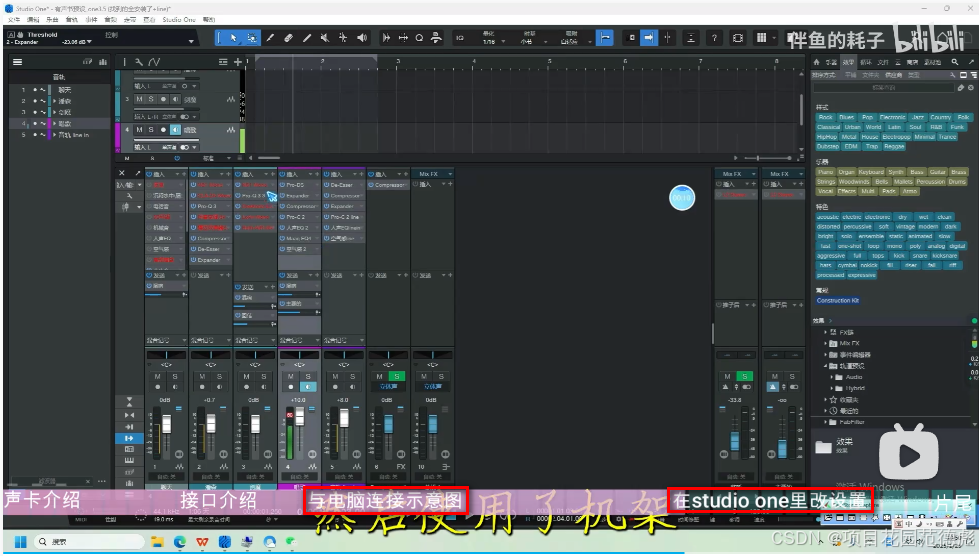Click the wrench icon above tracks

click(139, 62)
